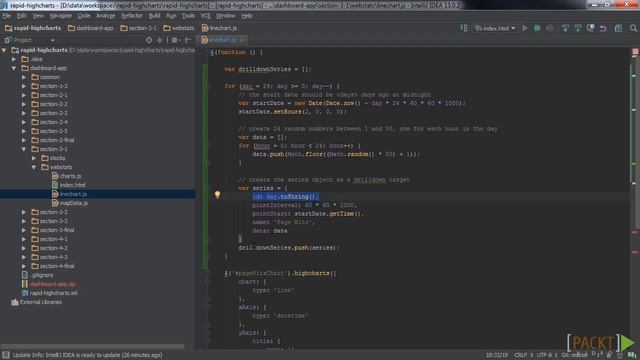Click the webstats breadcrumb
Image resolution: width=640 pixels, height=360 pixels.
pos(179,28)
